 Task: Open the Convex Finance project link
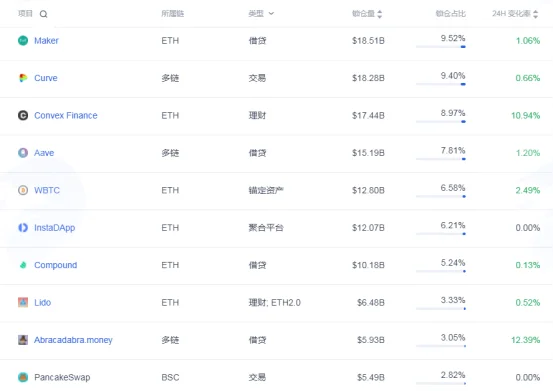tap(66, 116)
